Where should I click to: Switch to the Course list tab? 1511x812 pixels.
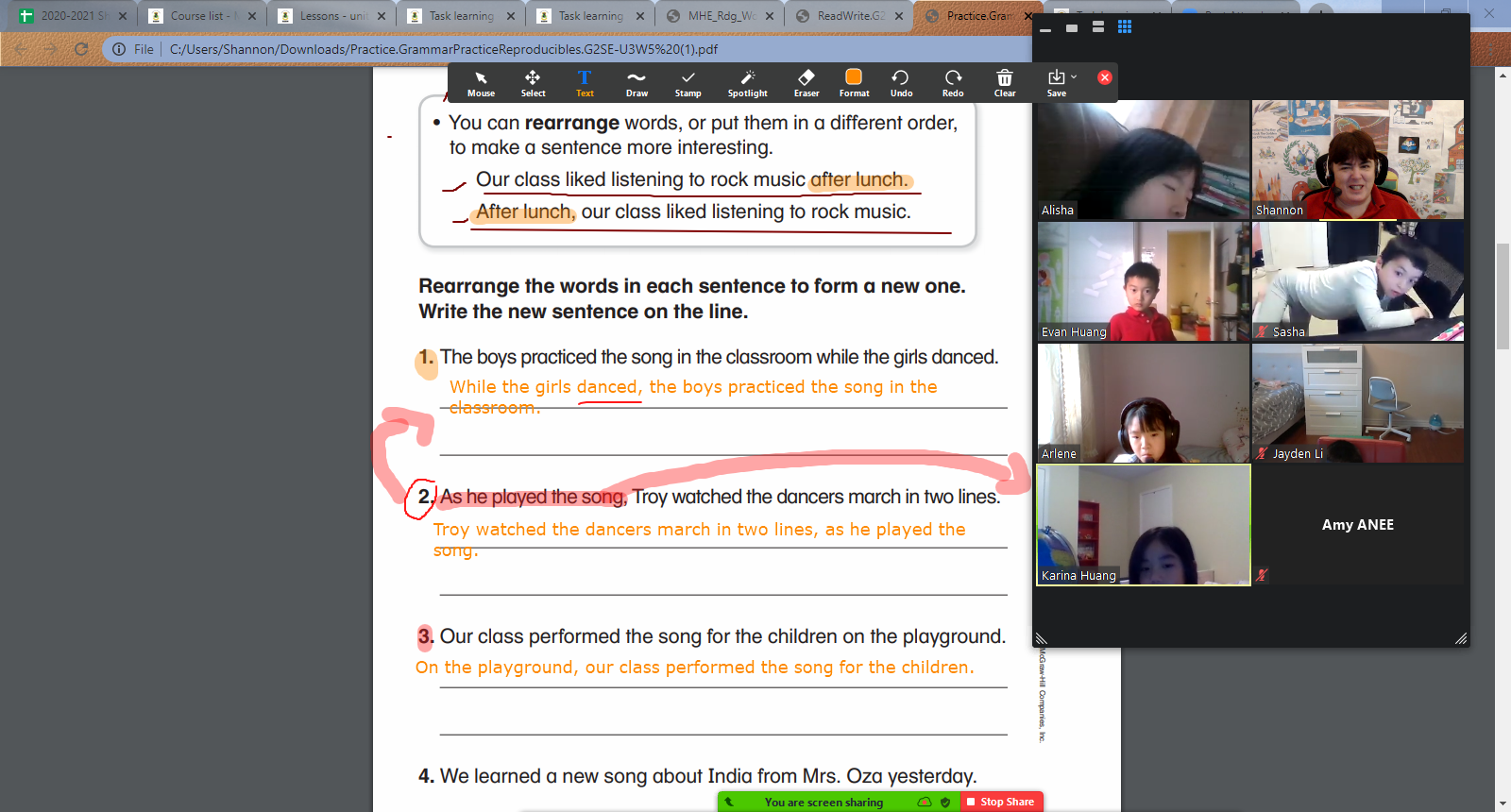(x=201, y=16)
